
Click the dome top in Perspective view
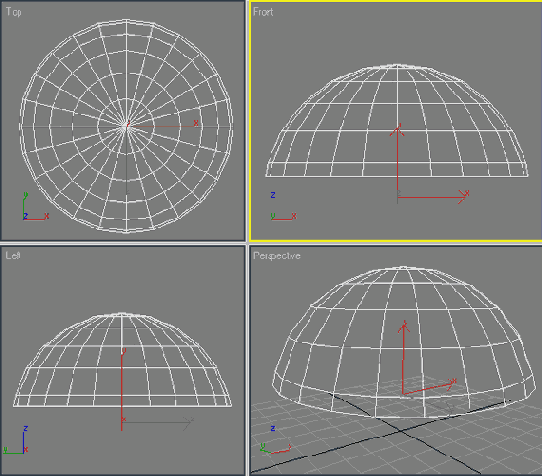pyautogui.click(x=404, y=268)
